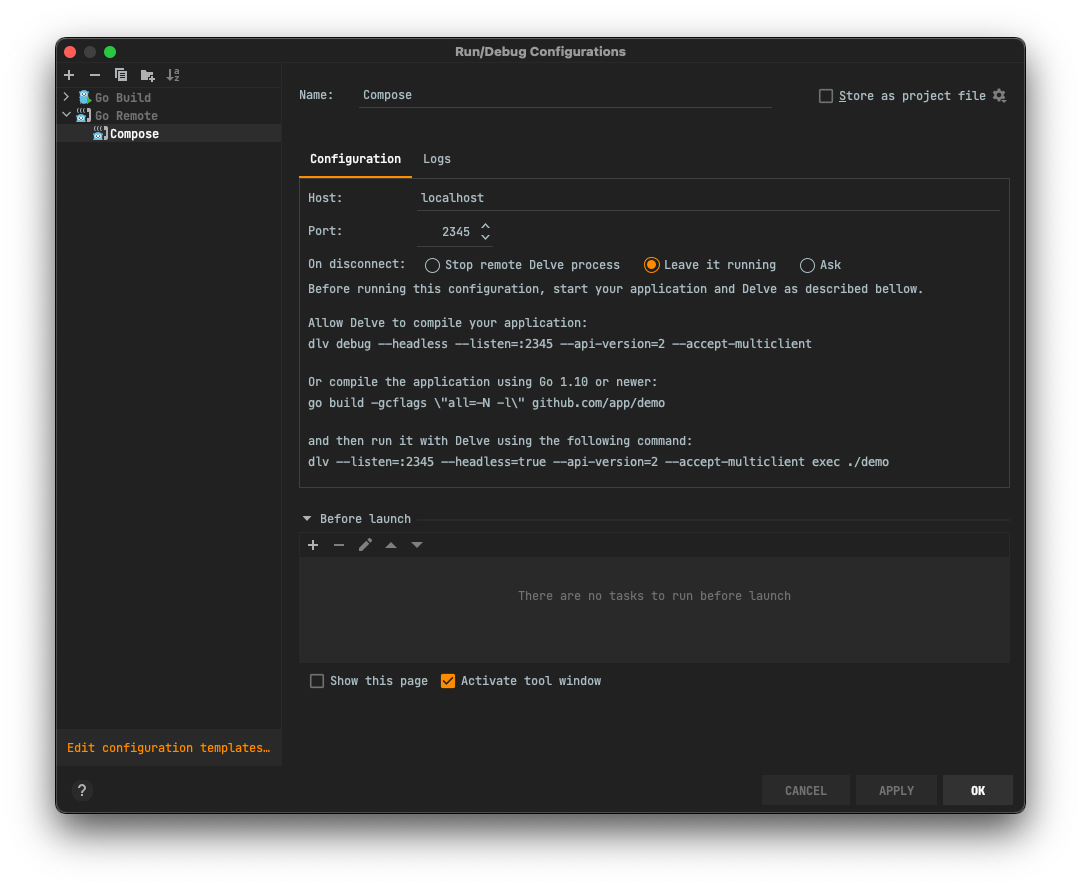This screenshot has width=1081, height=887.
Task: Click the Go Build gopher icon
Action: pyautogui.click(x=85, y=97)
